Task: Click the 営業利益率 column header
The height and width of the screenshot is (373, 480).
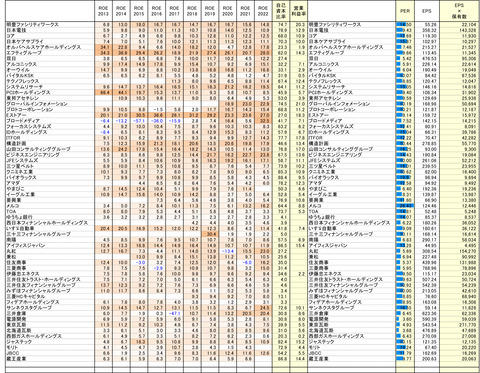Action: [298, 11]
